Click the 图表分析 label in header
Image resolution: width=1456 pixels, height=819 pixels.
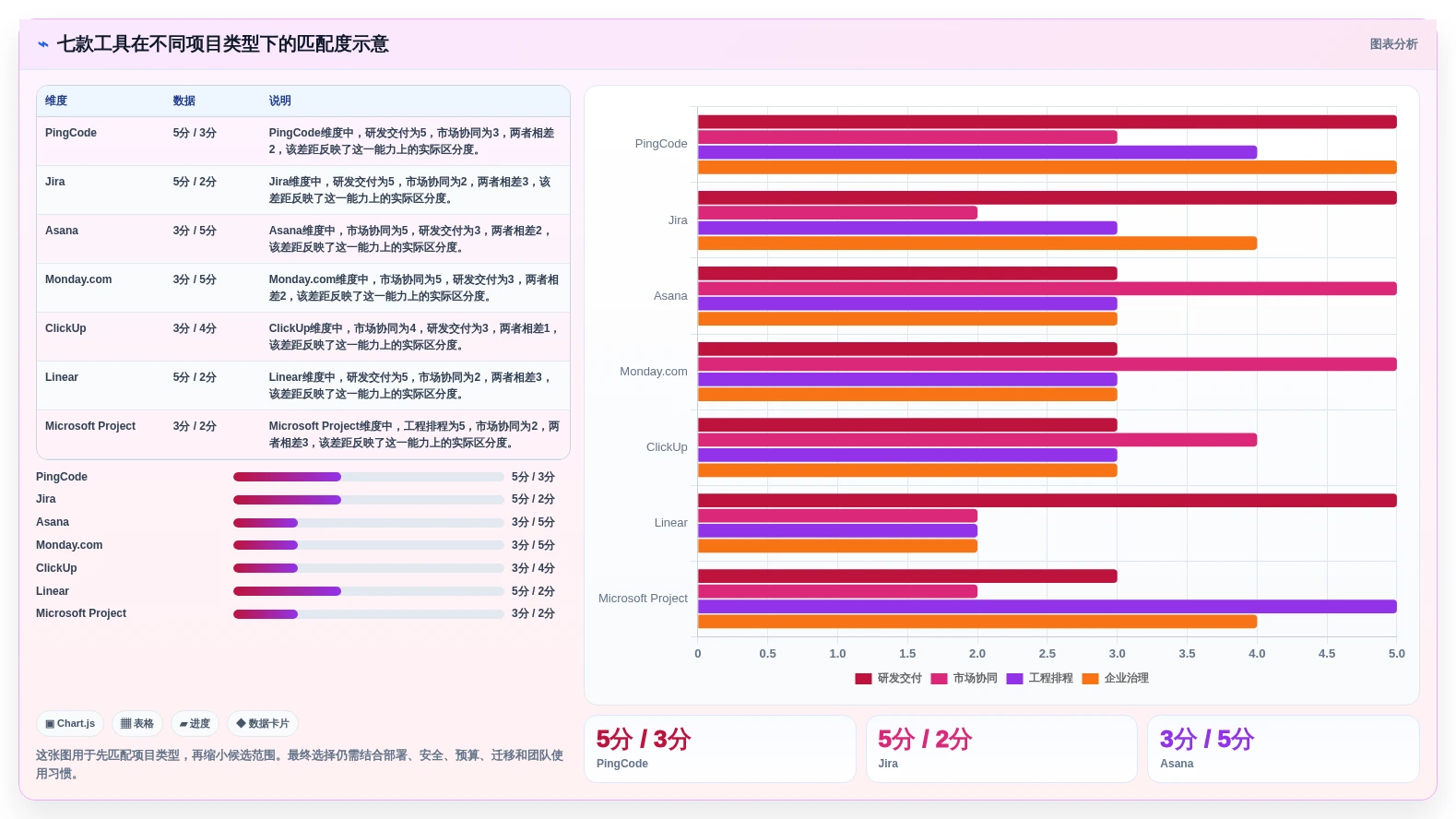1393,44
